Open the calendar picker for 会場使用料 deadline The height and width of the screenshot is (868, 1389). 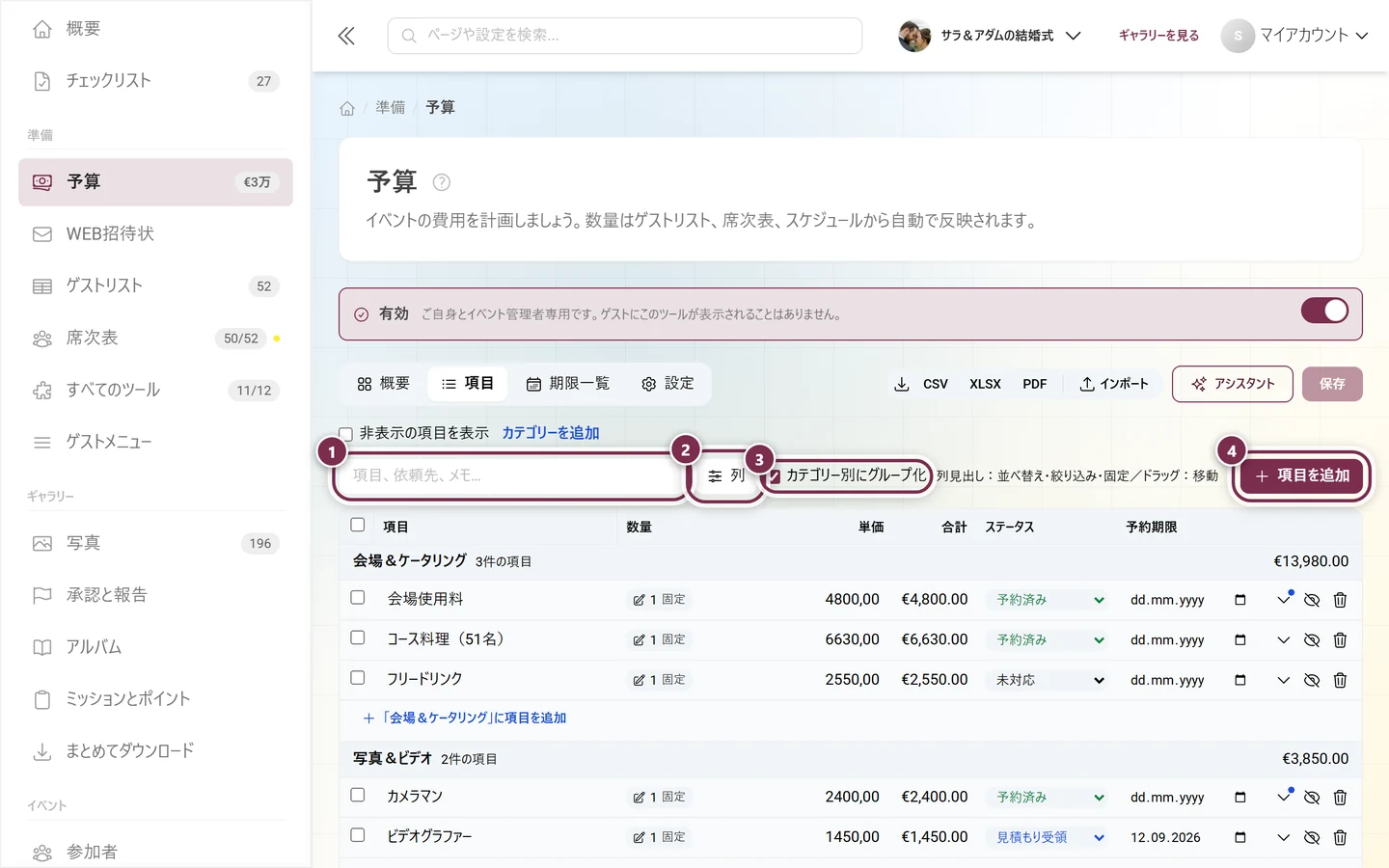[x=1240, y=600]
